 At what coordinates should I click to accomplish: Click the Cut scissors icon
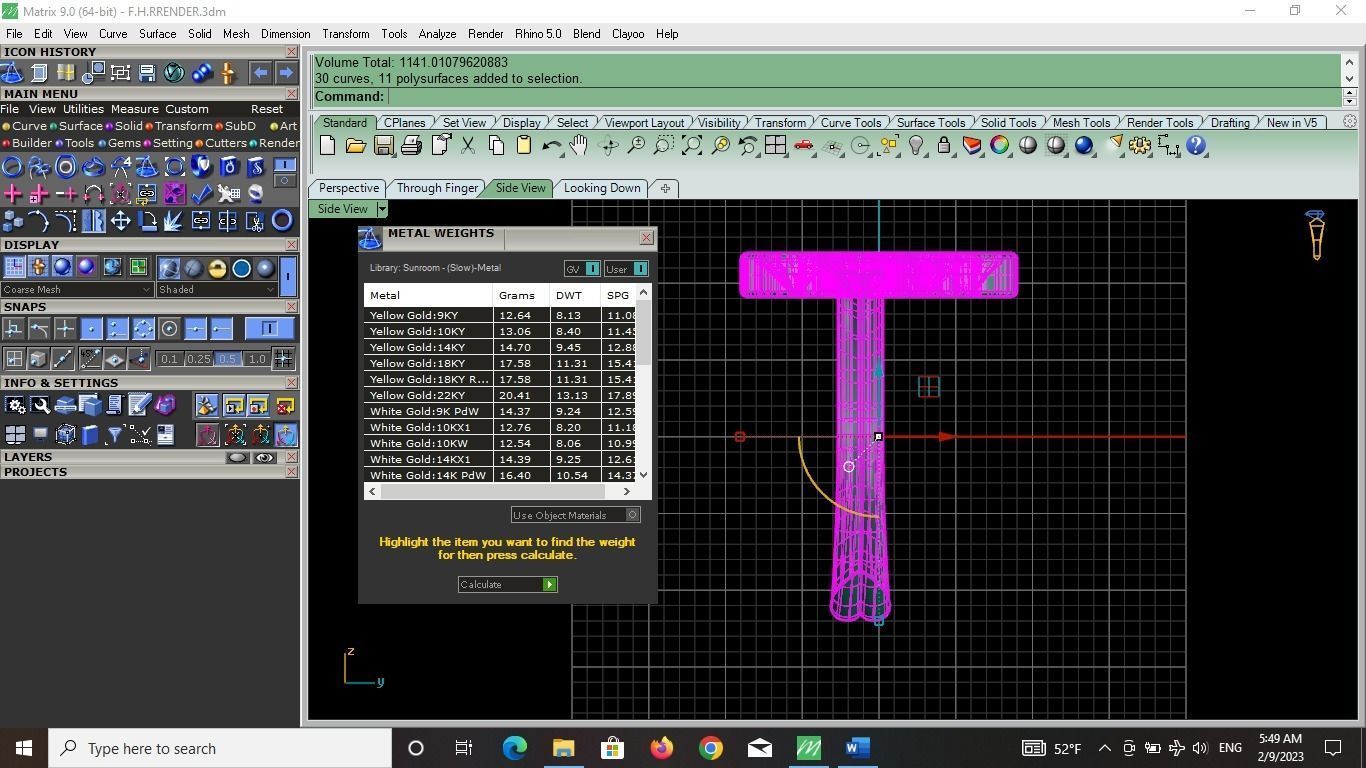pos(467,146)
